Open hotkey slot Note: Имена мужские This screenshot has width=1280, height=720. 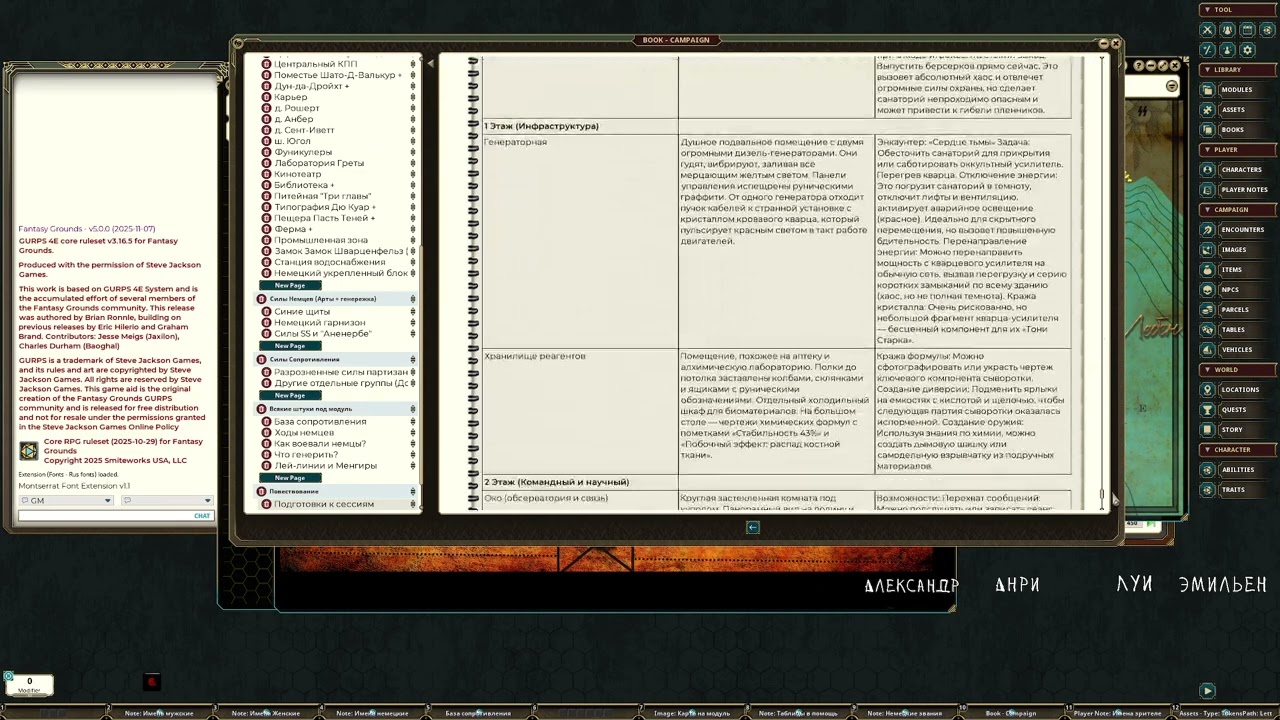point(159,713)
